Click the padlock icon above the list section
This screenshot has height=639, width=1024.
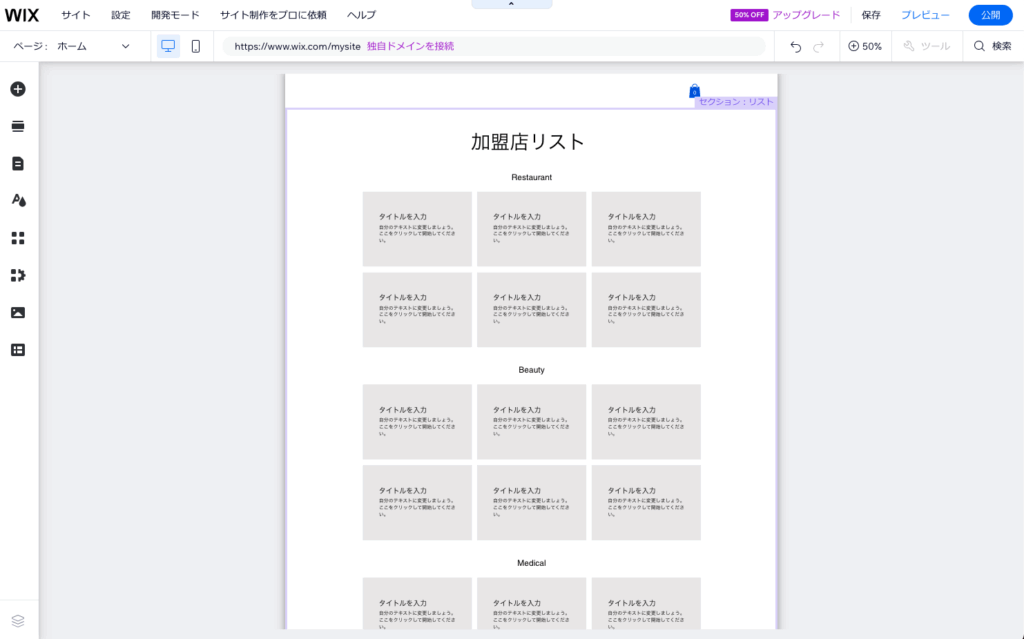point(694,90)
